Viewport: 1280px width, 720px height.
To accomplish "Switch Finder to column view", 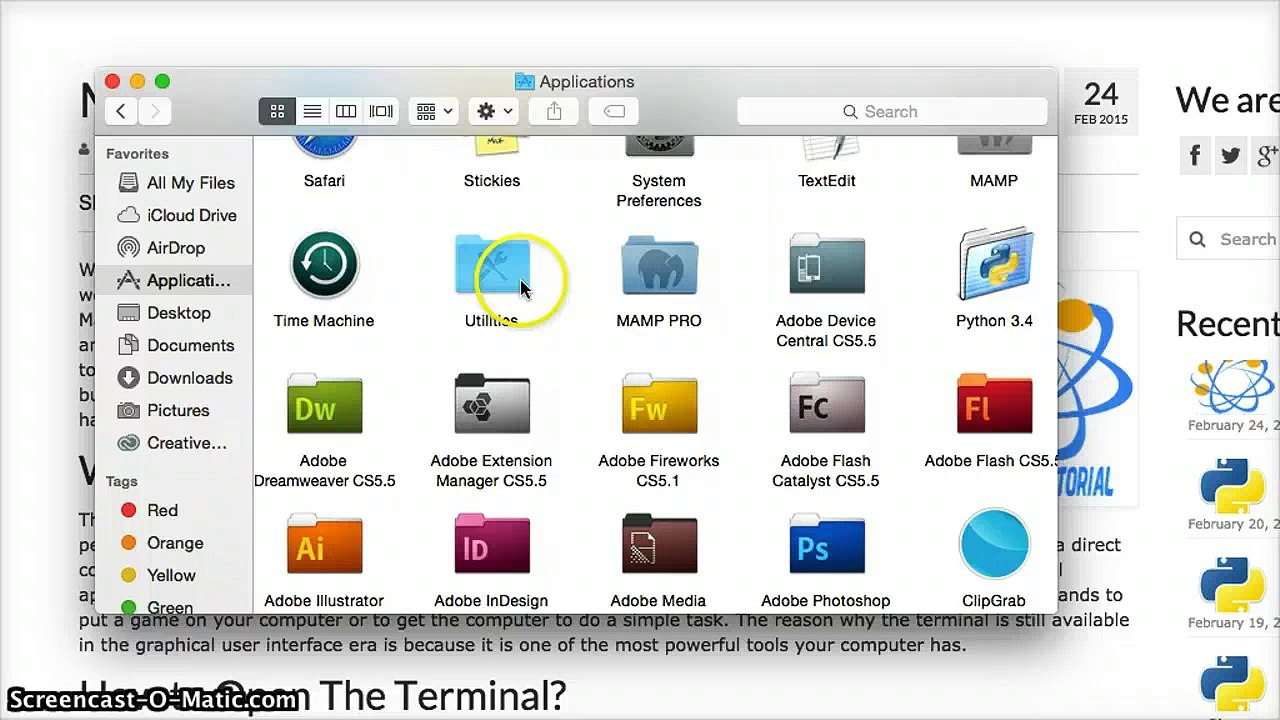I will click(346, 111).
